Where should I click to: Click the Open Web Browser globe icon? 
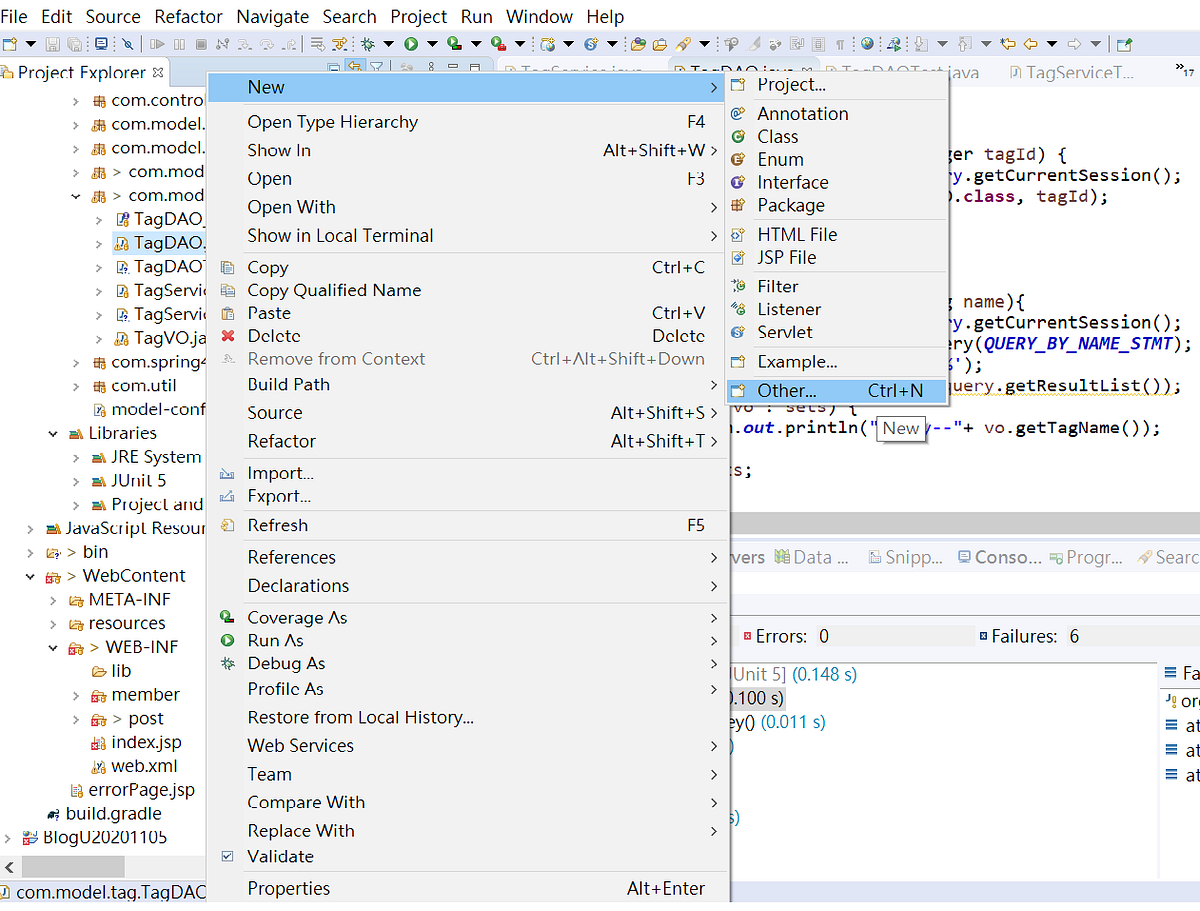pyautogui.click(x=867, y=45)
